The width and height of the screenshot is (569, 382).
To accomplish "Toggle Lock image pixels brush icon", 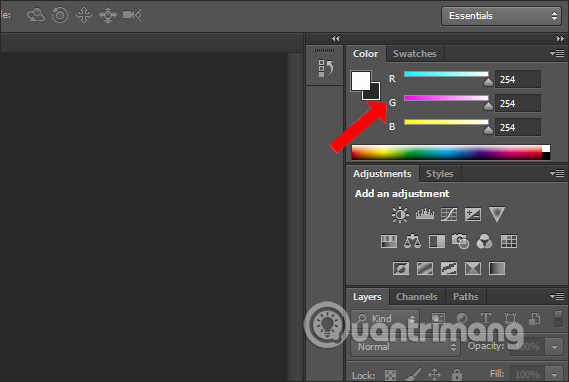I will coord(413,374).
